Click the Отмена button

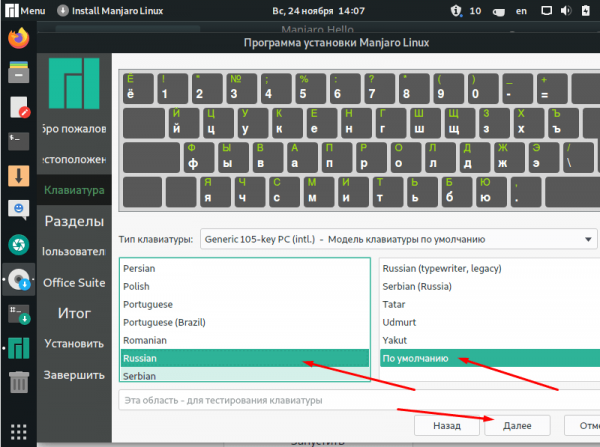click(x=582, y=426)
